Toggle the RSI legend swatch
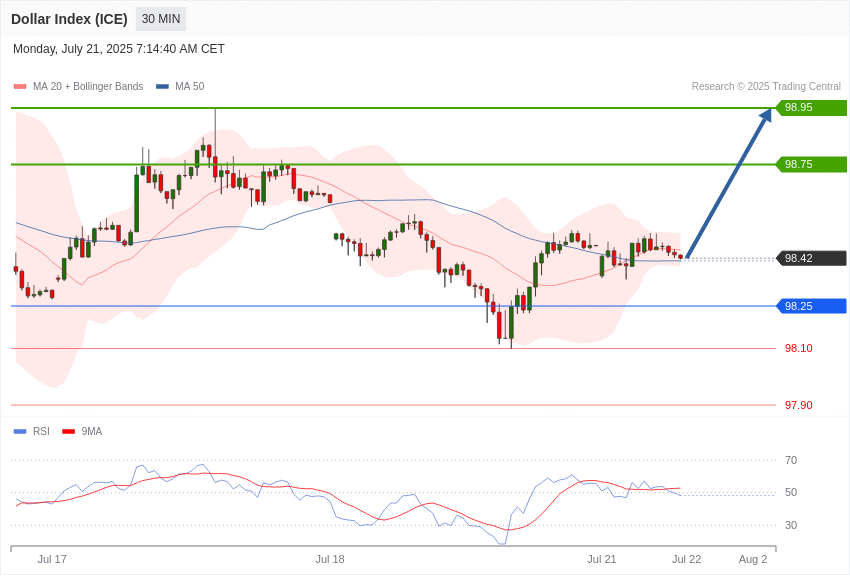 (x=20, y=431)
